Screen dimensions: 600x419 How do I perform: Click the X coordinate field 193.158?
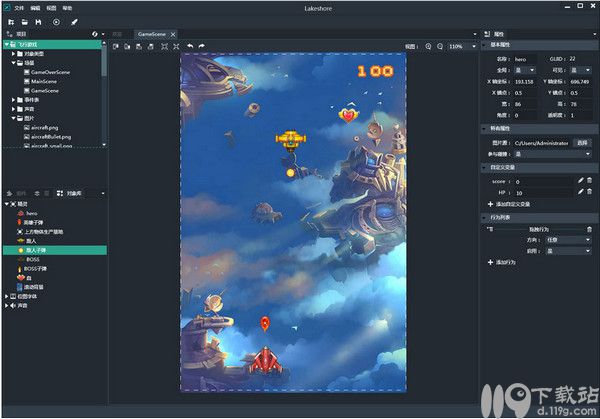coord(525,82)
